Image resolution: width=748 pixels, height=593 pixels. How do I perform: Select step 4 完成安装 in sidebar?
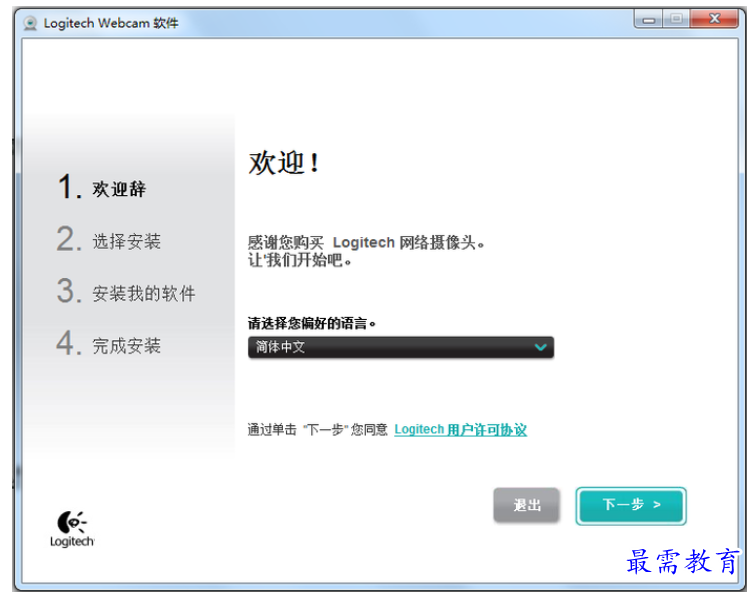tap(109, 344)
